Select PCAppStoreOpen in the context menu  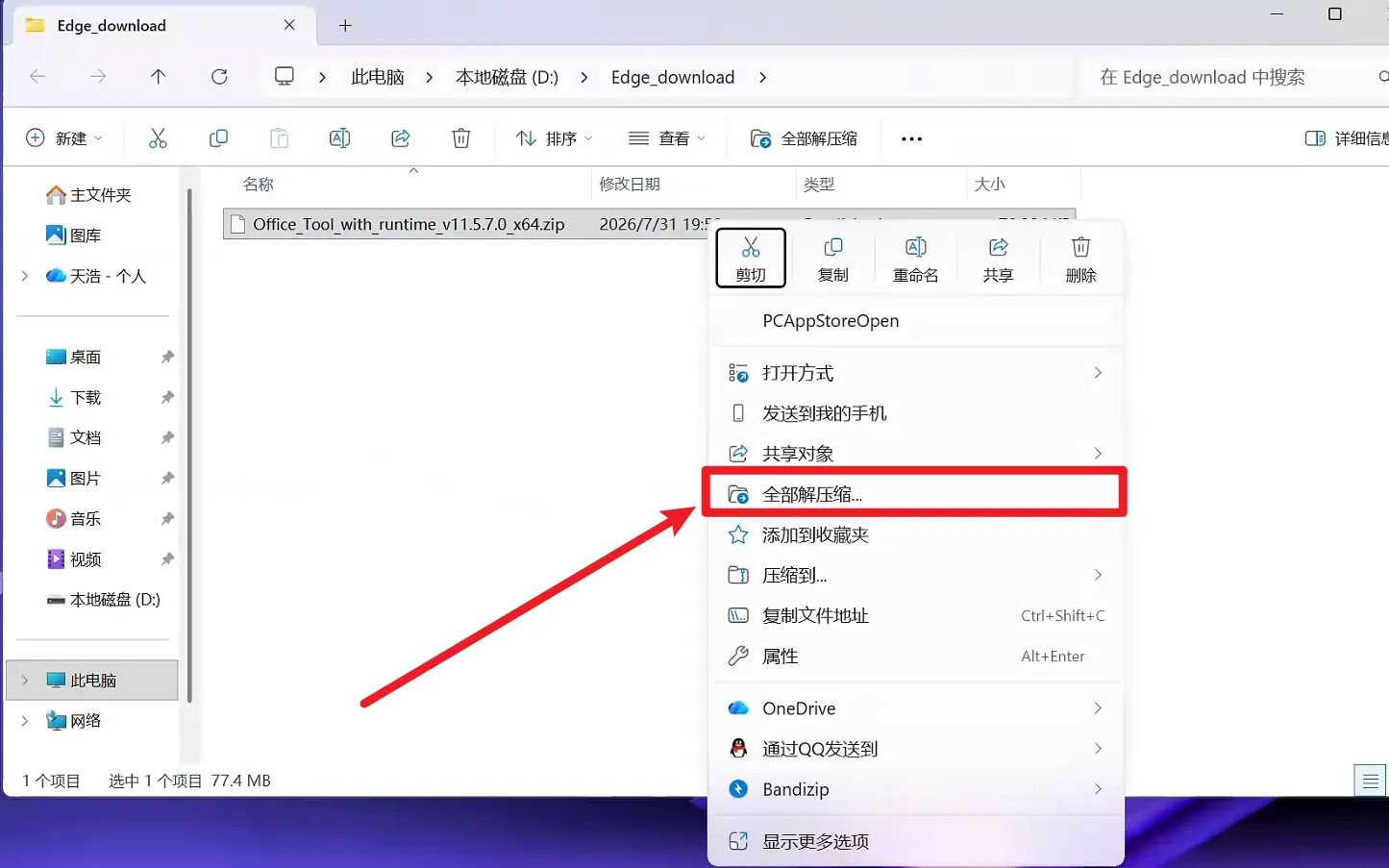click(916, 321)
